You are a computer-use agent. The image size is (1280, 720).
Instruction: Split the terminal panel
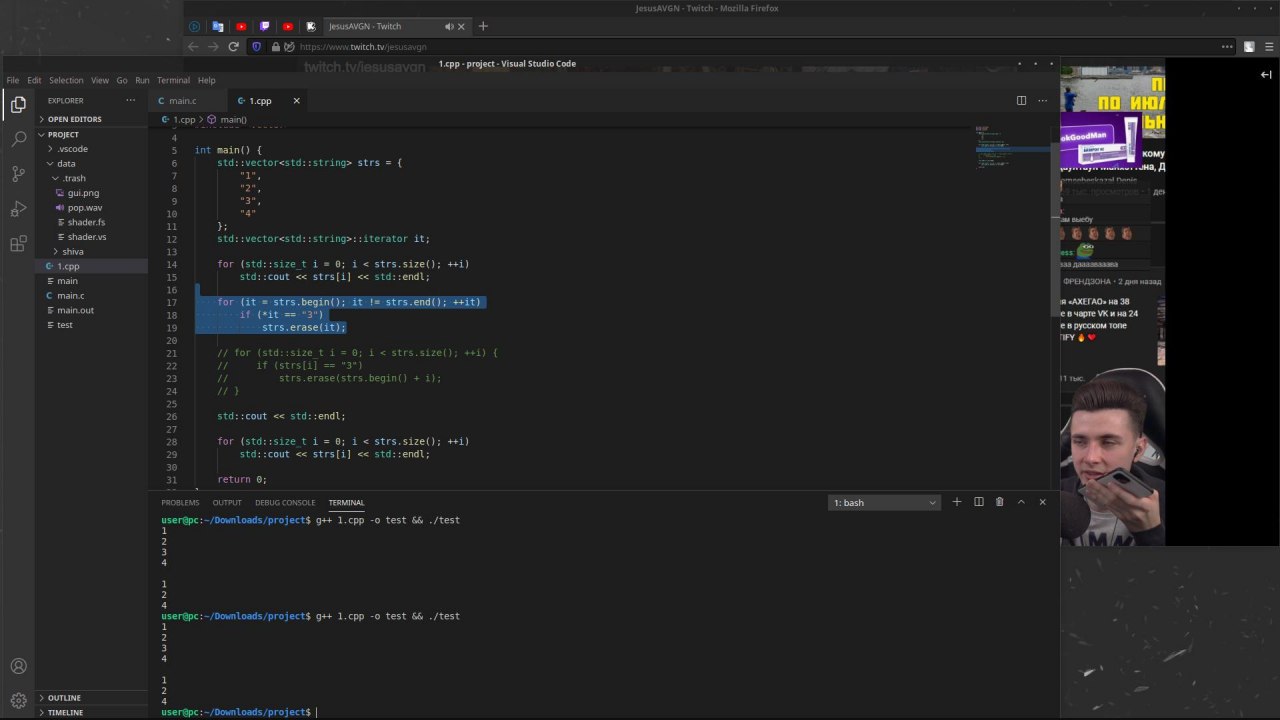[978, 502]
